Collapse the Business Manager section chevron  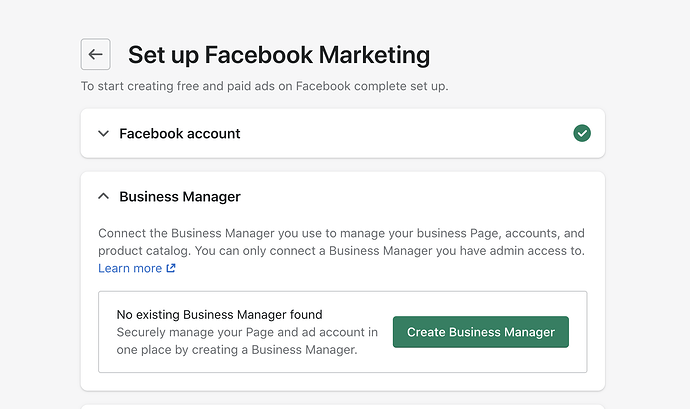(x=103, y=197)
